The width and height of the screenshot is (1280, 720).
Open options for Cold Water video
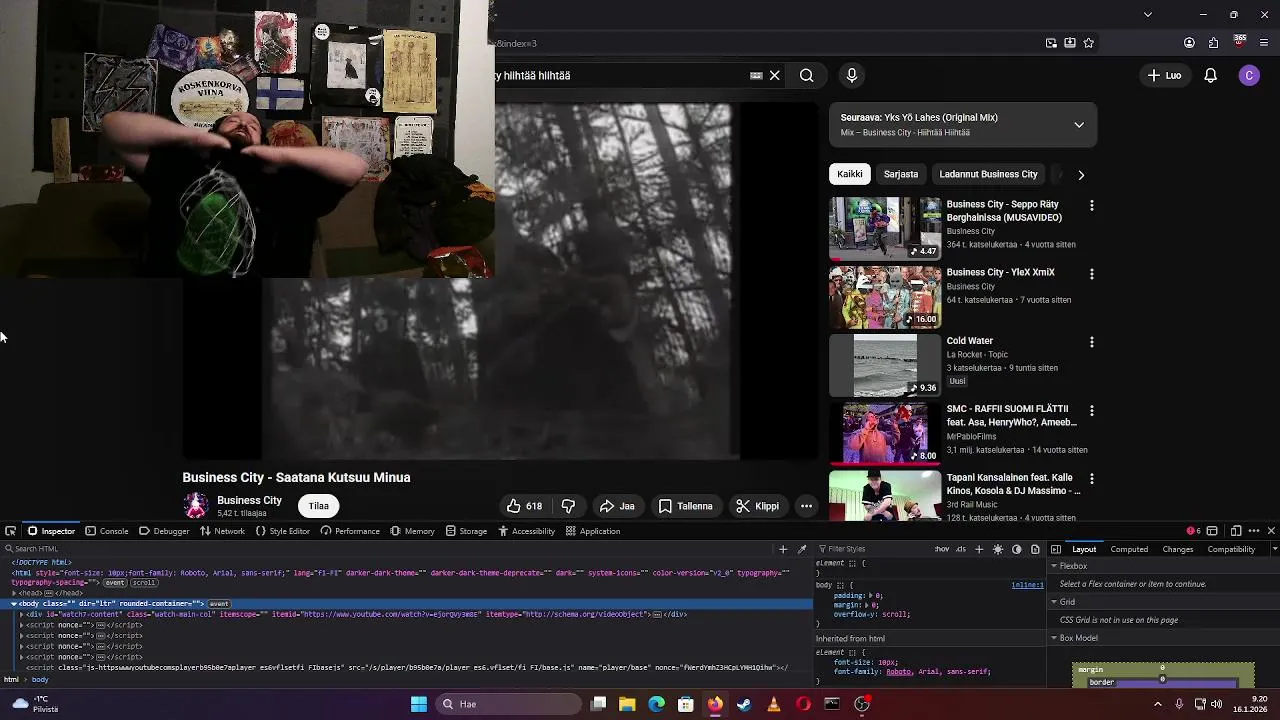pos(1091,342)
